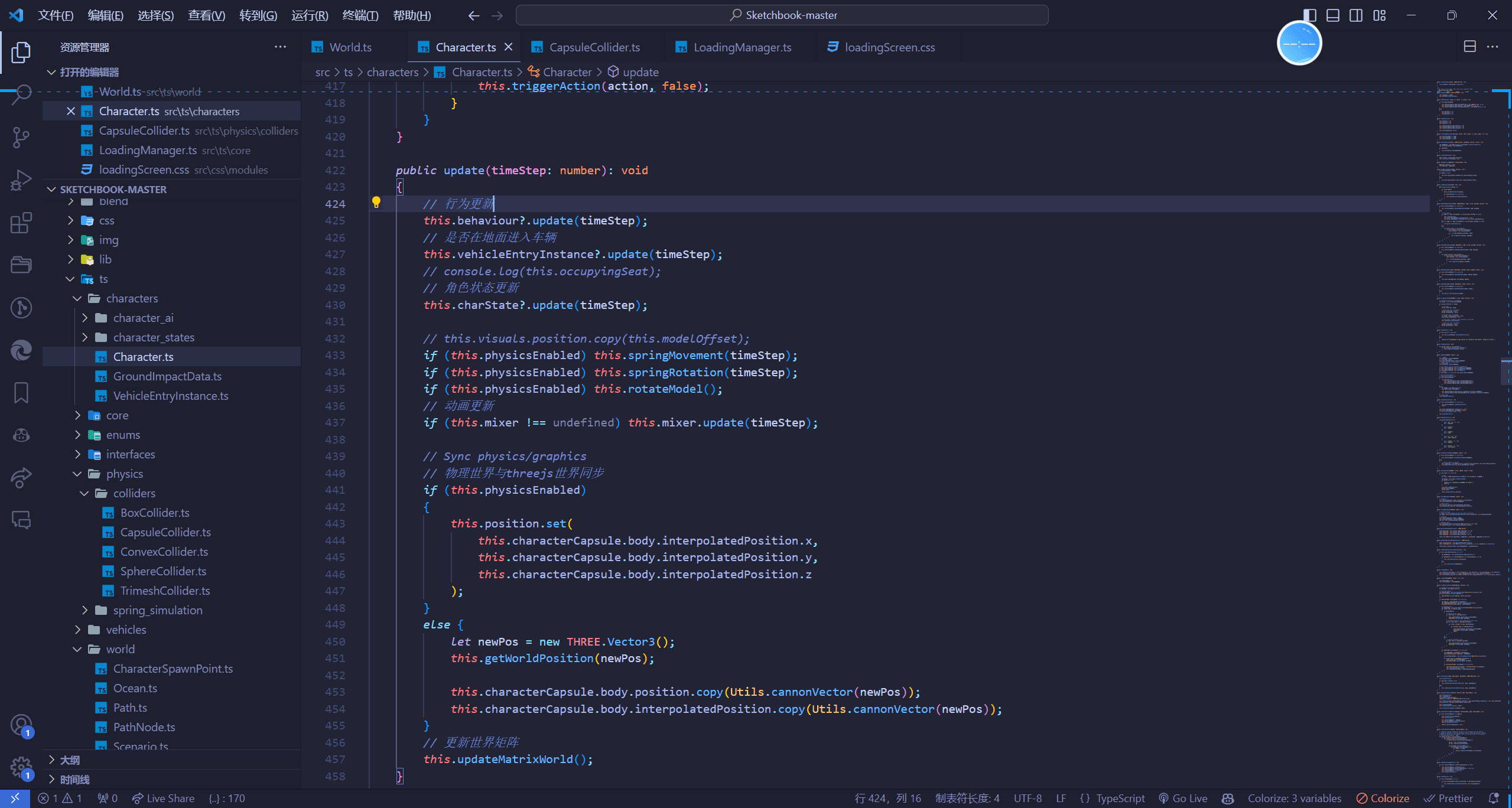Open the Help (帮助) menu

tap(412, 15)
